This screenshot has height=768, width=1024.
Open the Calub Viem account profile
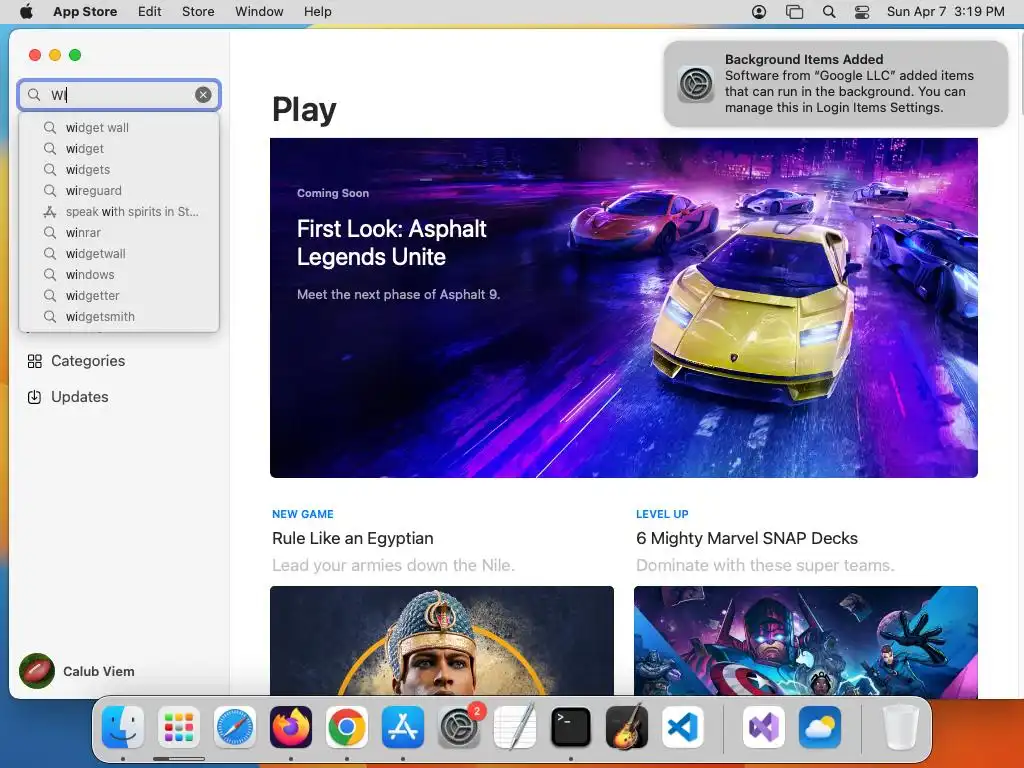click(x=77, y=671)
